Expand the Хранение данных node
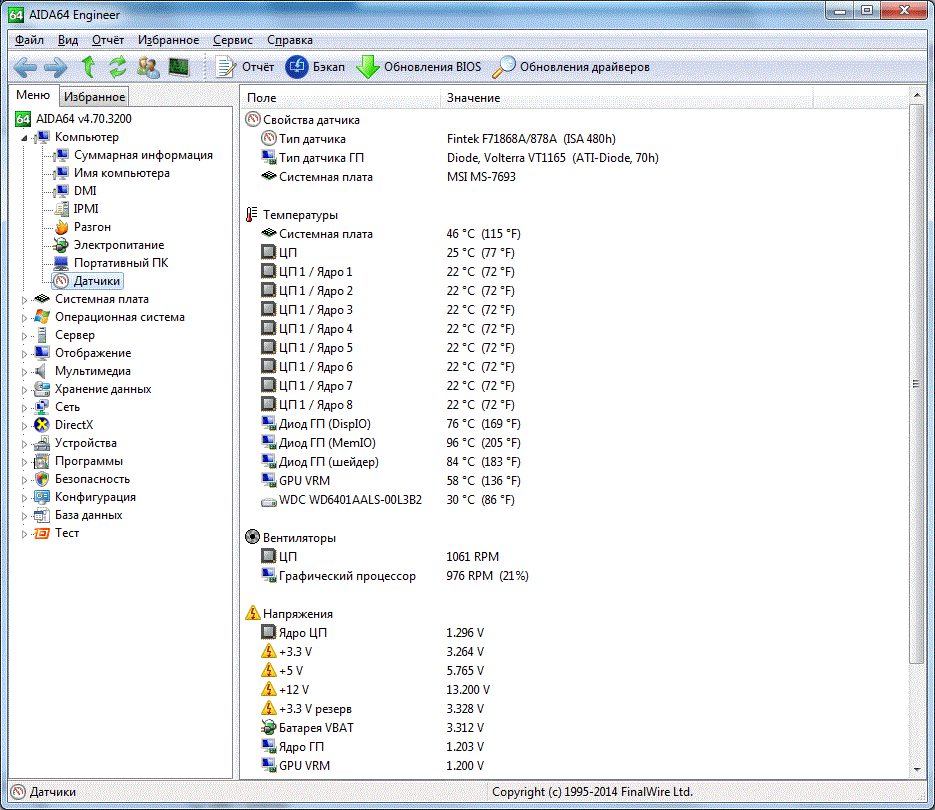The width and height of the screenshot is (935, 810). tap(24, 390)
